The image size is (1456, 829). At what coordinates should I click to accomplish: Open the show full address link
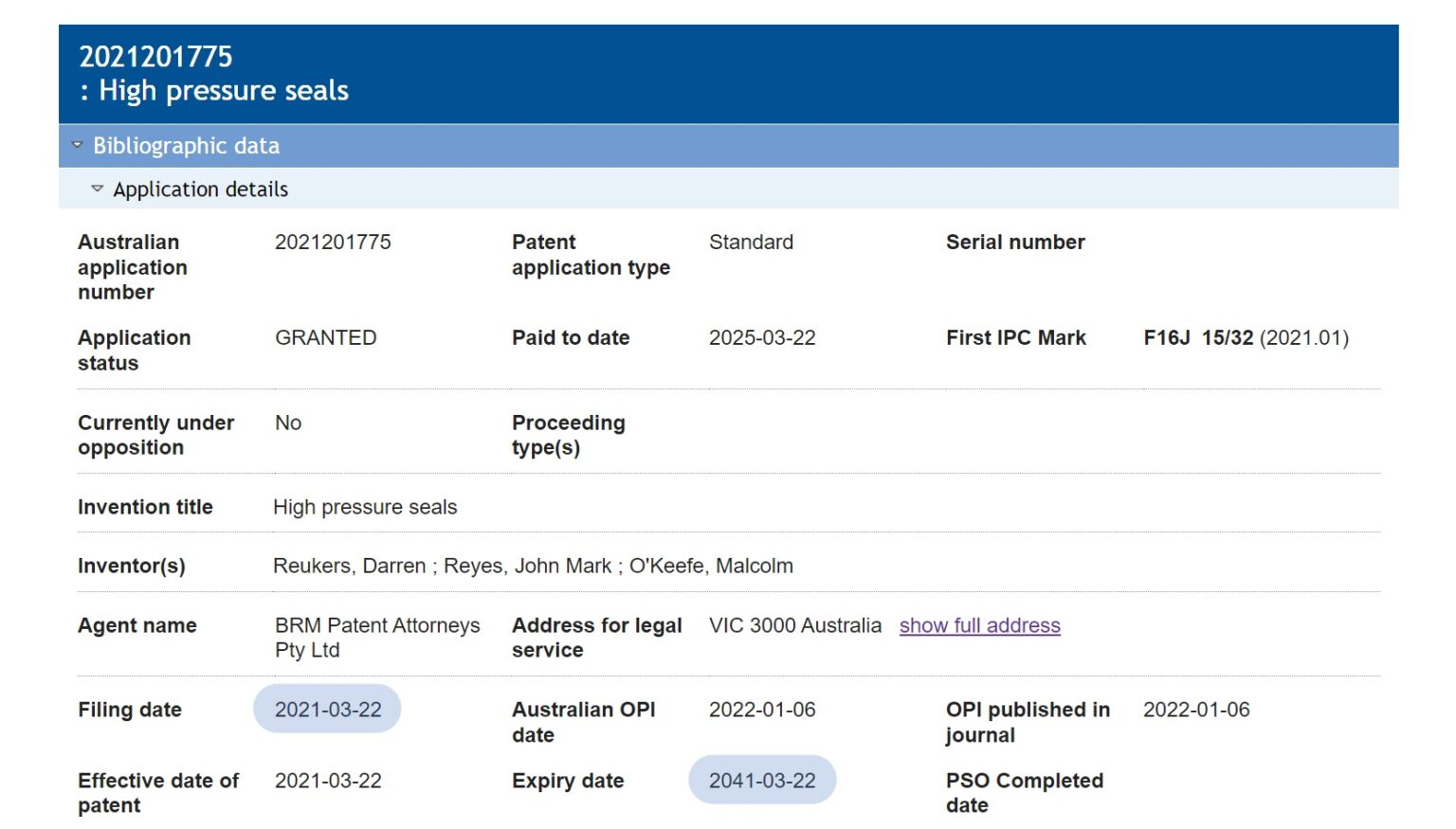[979, 625]
